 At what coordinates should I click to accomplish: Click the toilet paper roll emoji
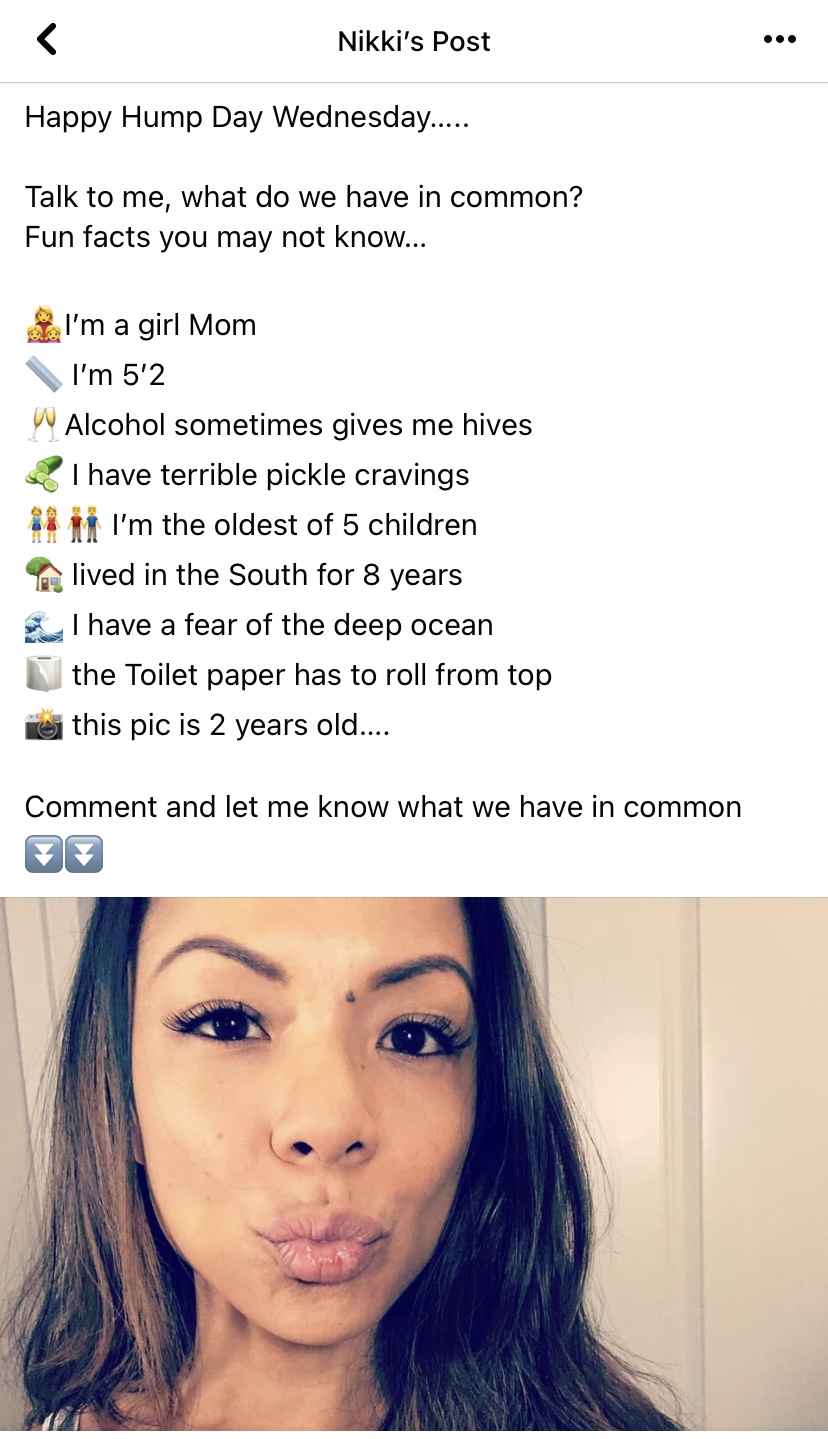click(x=43, y=675)
